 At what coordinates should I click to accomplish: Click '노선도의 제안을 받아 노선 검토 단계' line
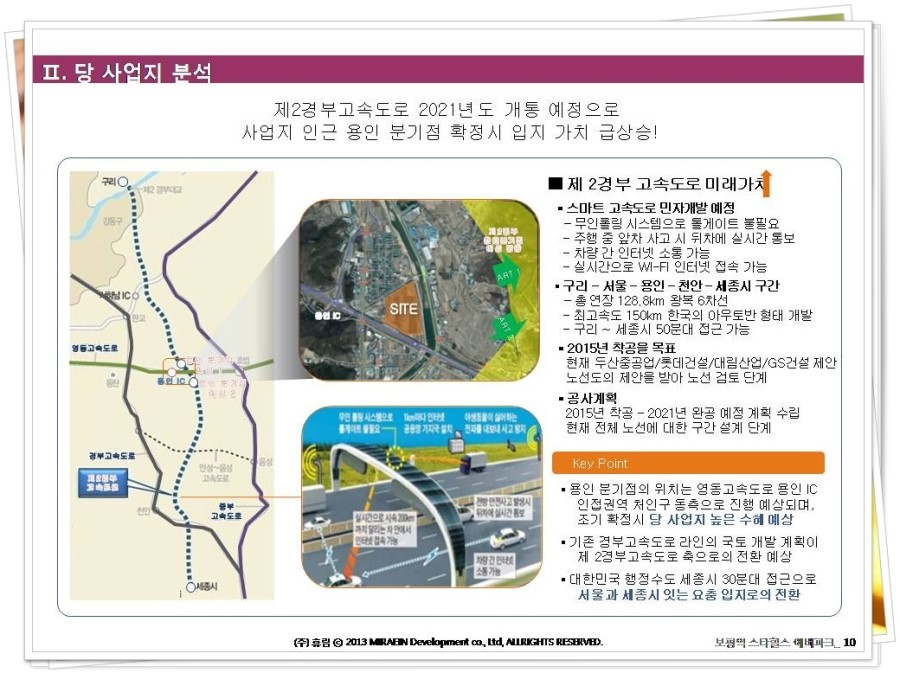click(666, 377)
